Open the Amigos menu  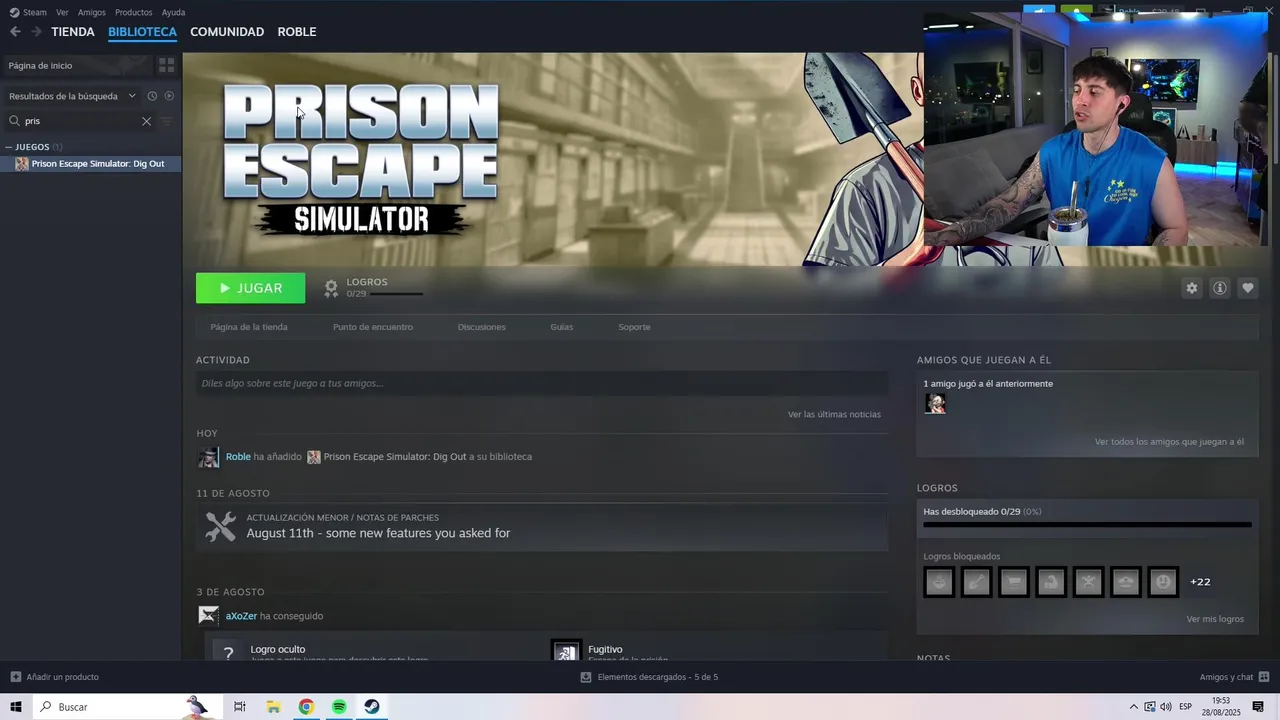92,12
